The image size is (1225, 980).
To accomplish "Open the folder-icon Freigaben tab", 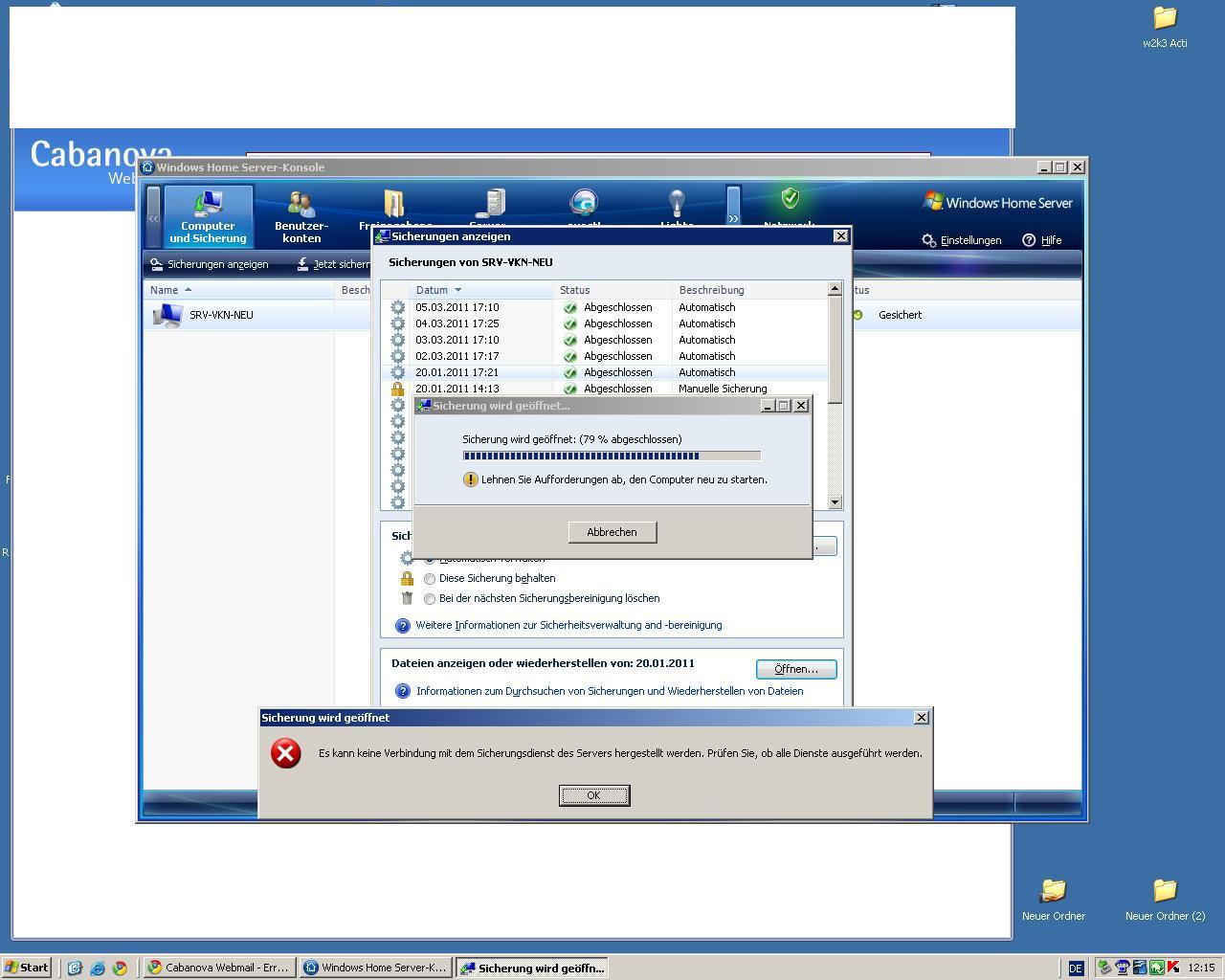I will (395, 209).
